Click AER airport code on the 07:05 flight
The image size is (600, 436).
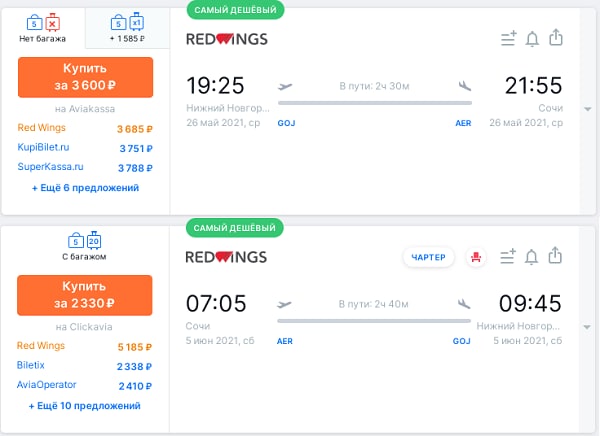285,341
